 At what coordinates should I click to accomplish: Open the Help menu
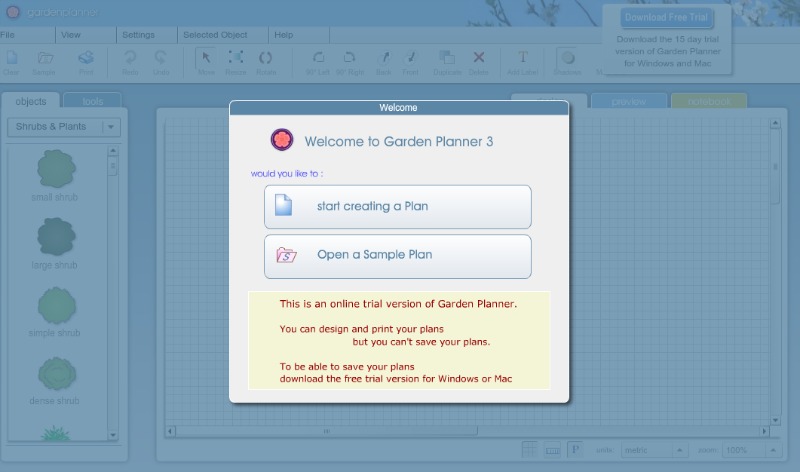click(284, 35)
